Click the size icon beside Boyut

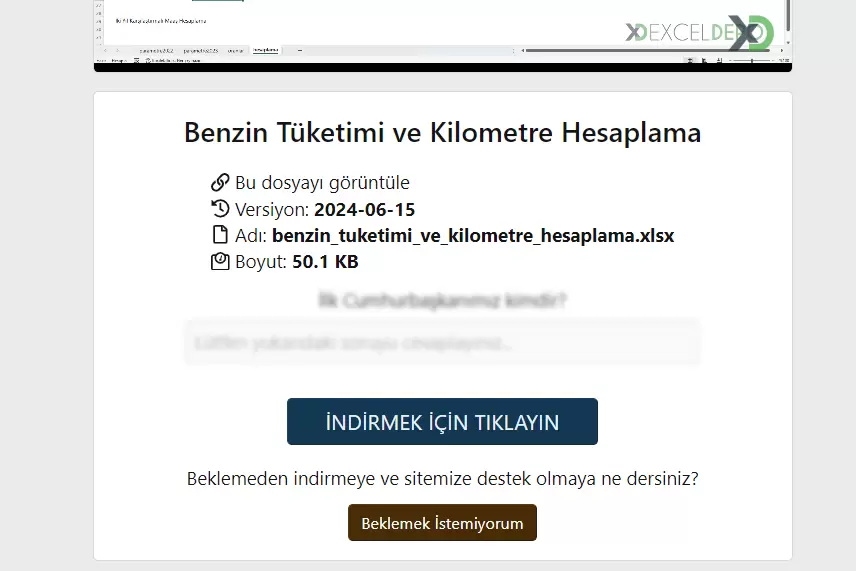pos(220,261)
